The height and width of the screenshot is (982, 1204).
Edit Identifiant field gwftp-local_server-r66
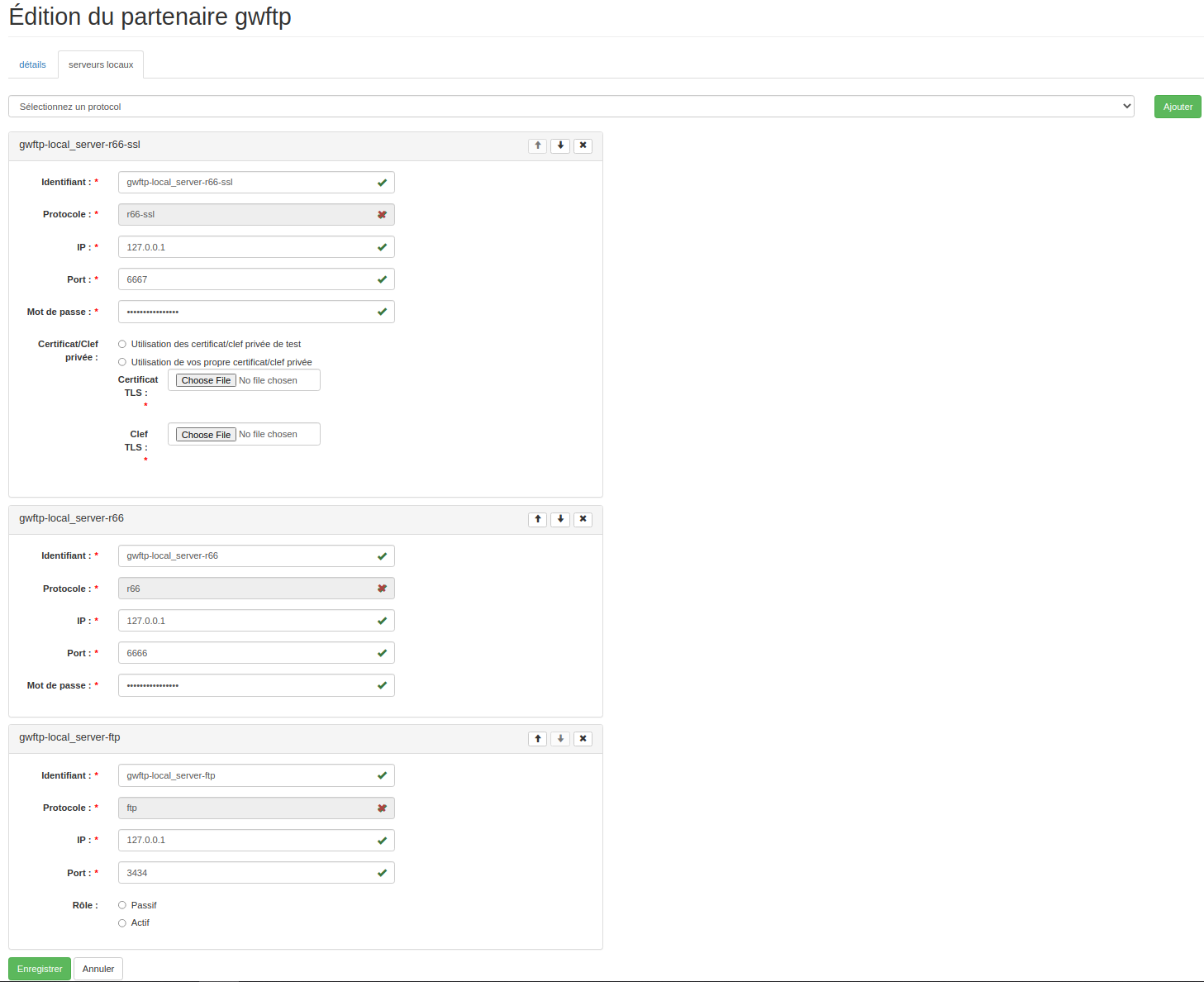(256, 555)
